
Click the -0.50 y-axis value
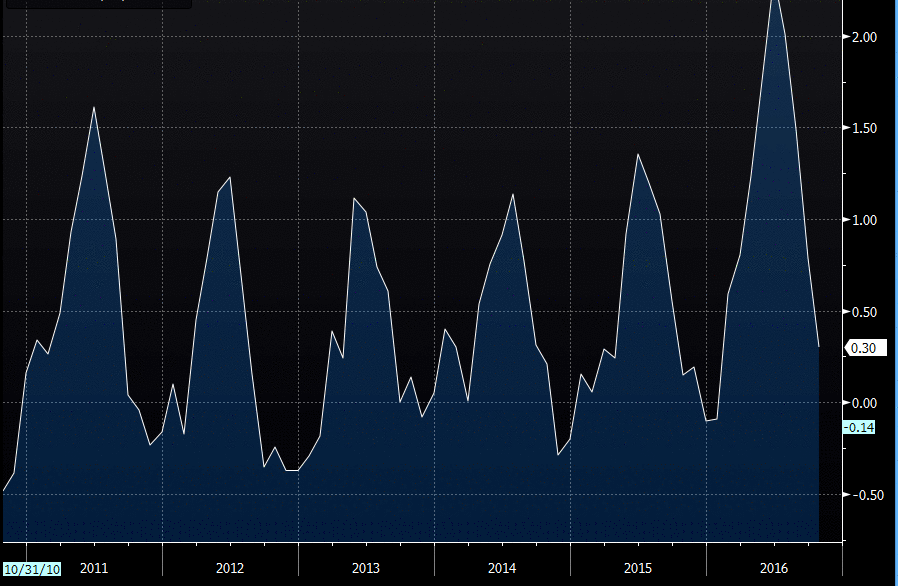pyautogui.click(x=867, y=495)
